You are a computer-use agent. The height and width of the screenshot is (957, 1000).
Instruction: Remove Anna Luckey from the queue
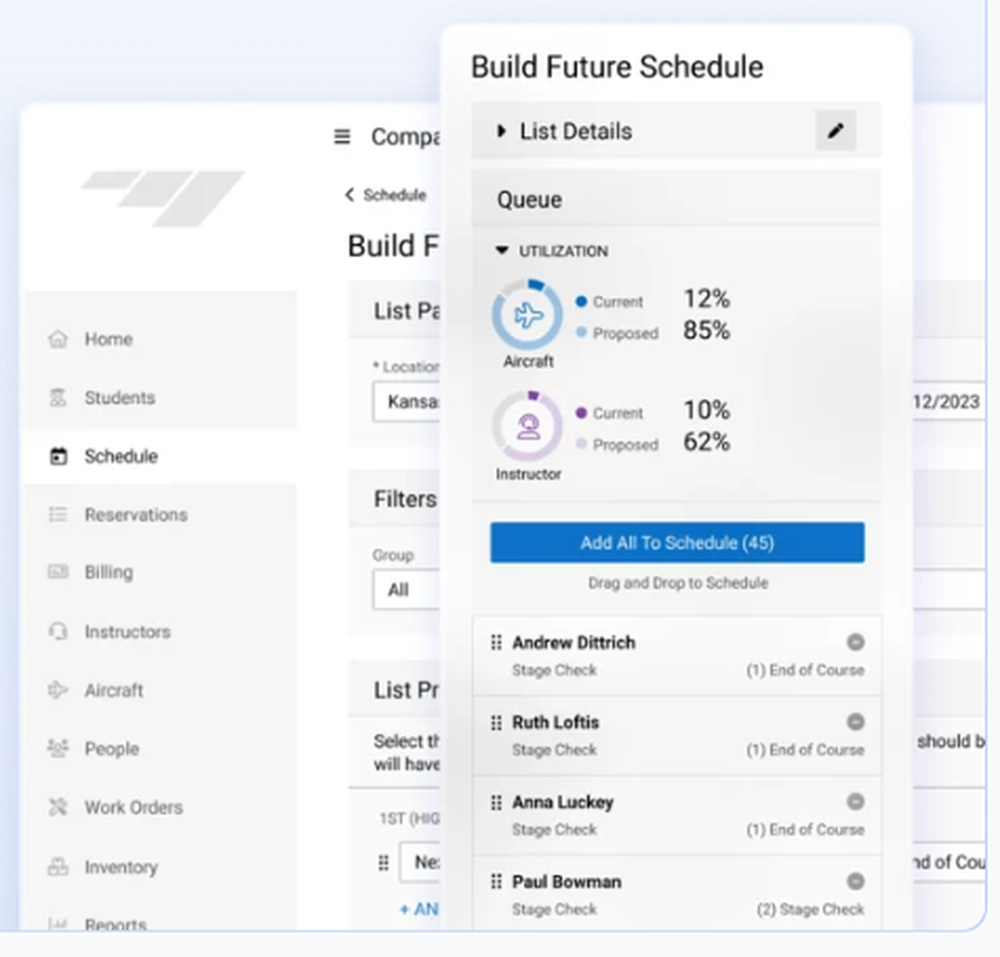(855, 801)
